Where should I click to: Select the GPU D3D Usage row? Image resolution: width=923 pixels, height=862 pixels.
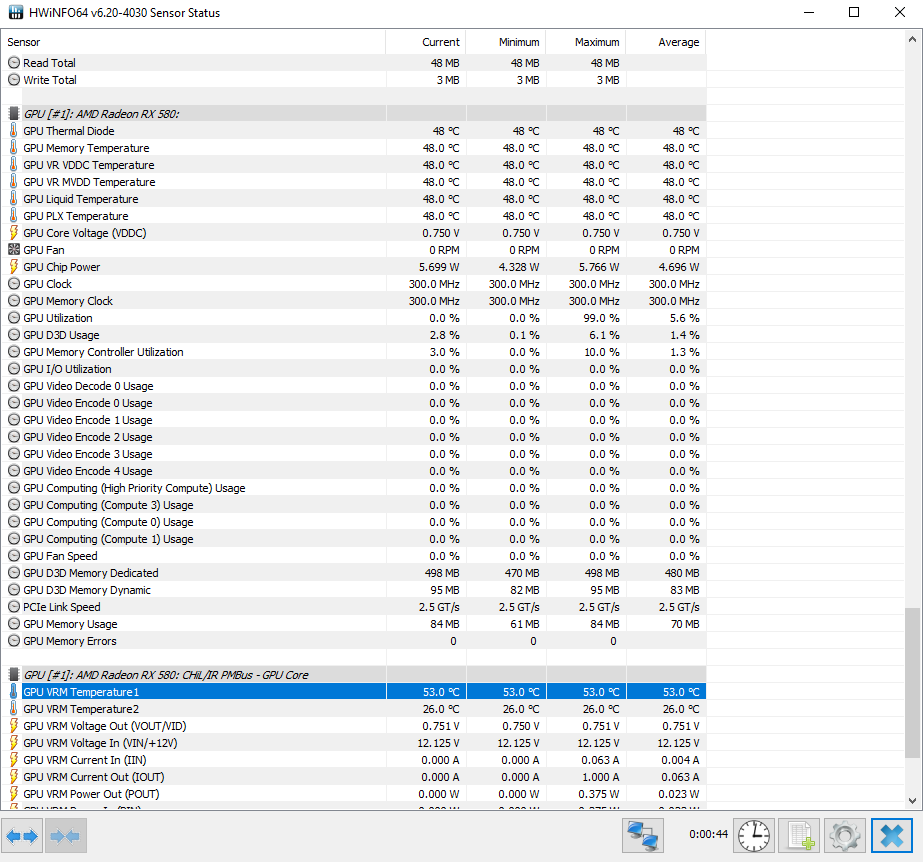[353, 335]
